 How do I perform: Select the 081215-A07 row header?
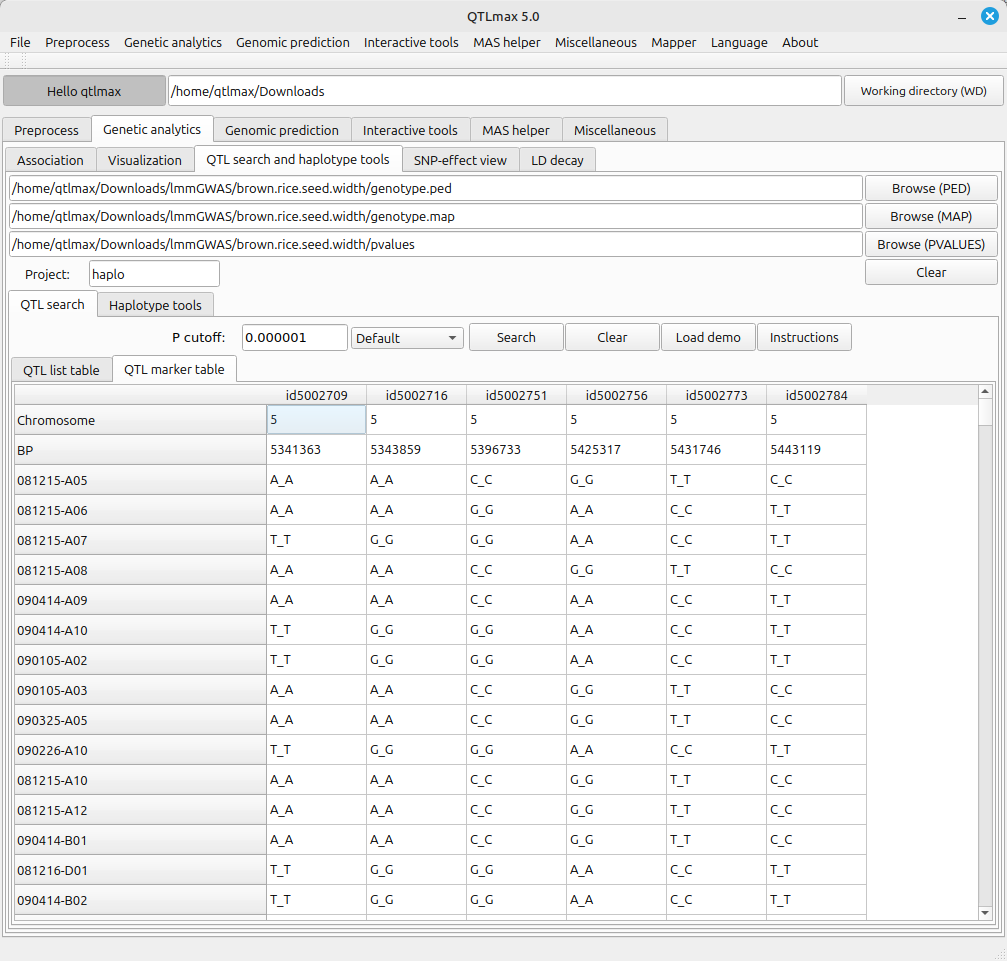(x=140, y=540)
